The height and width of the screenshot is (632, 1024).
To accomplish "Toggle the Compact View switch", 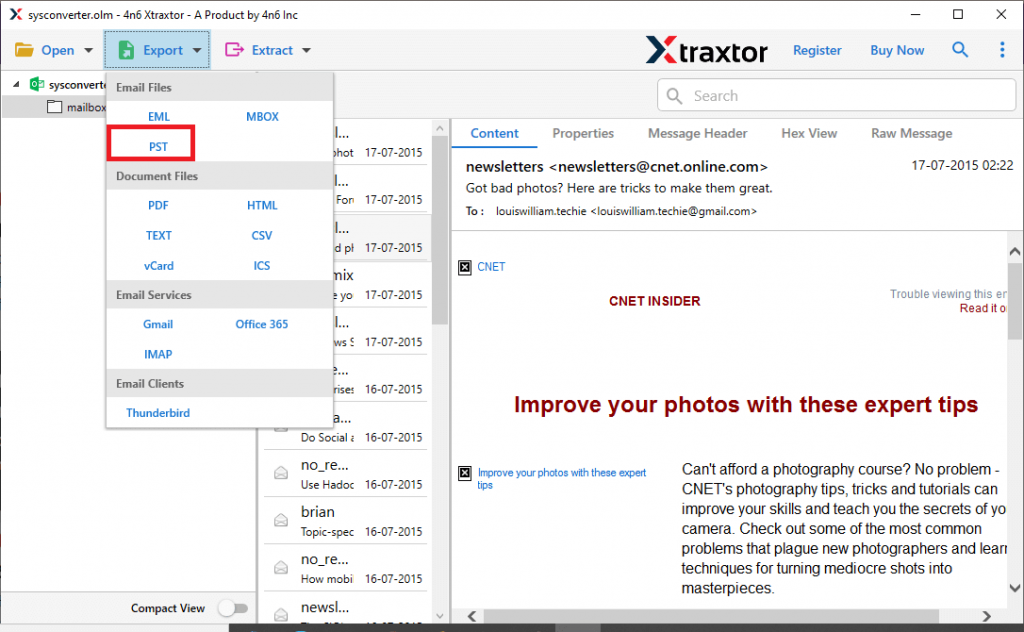I will (x=232, y=608).
